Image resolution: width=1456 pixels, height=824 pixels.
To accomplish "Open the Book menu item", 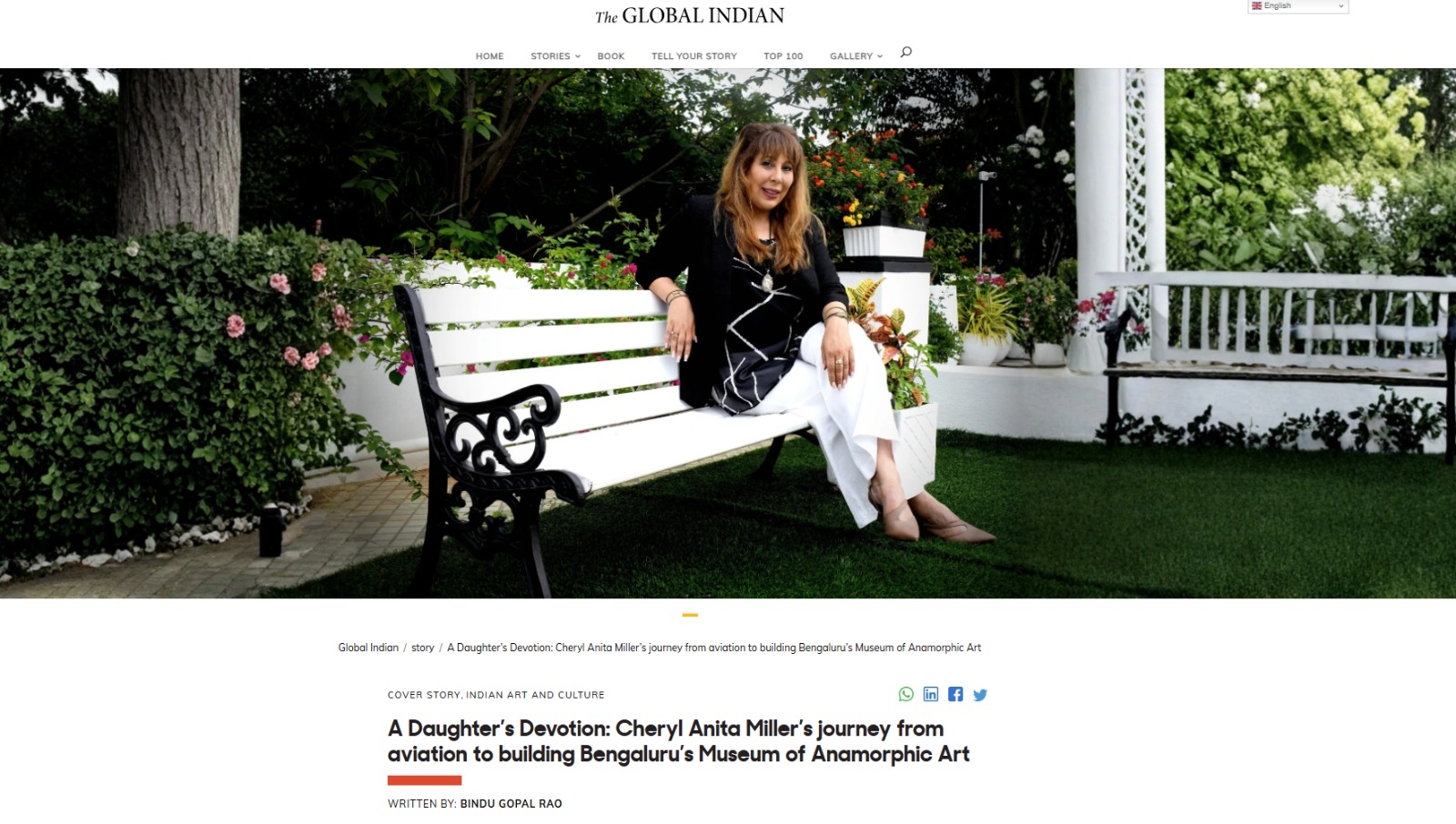I will (x=611, y=56).
